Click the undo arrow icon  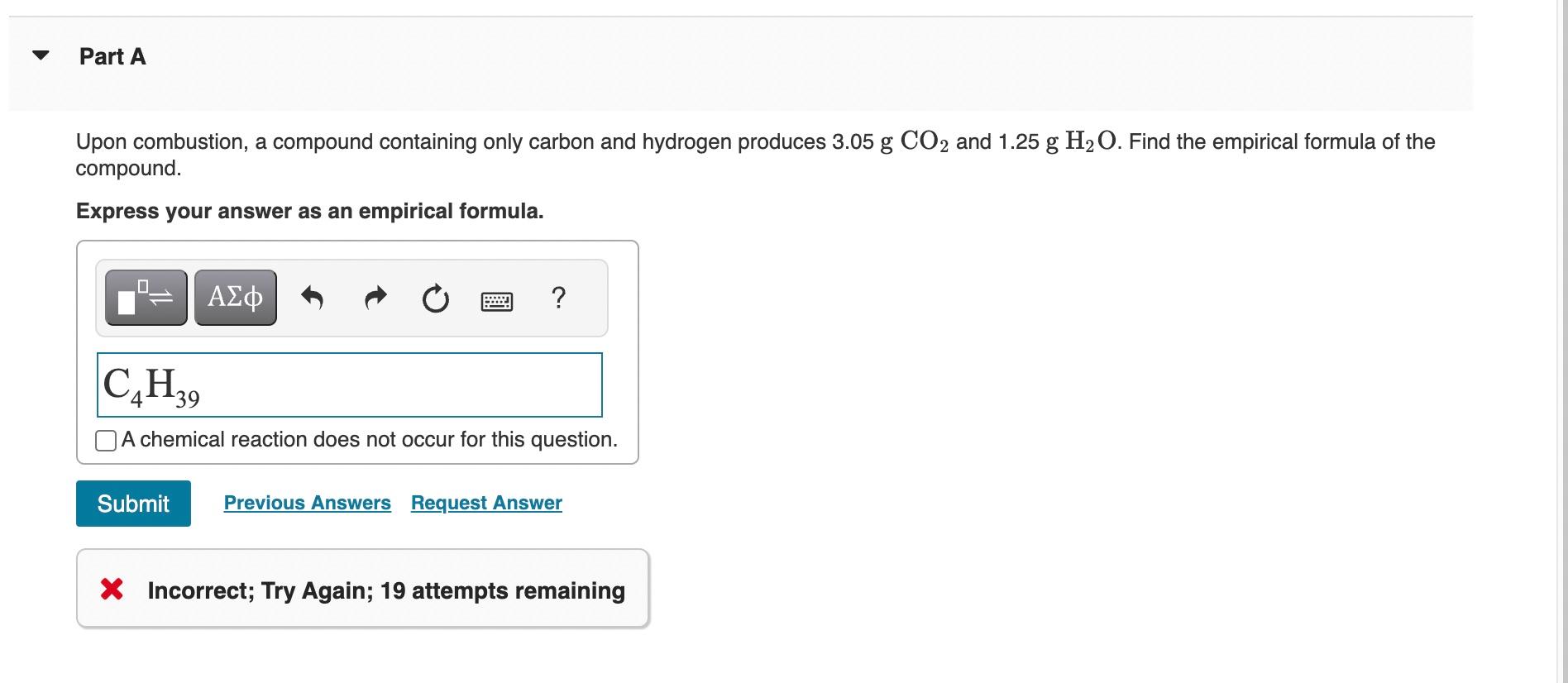(x=312, y=298)
